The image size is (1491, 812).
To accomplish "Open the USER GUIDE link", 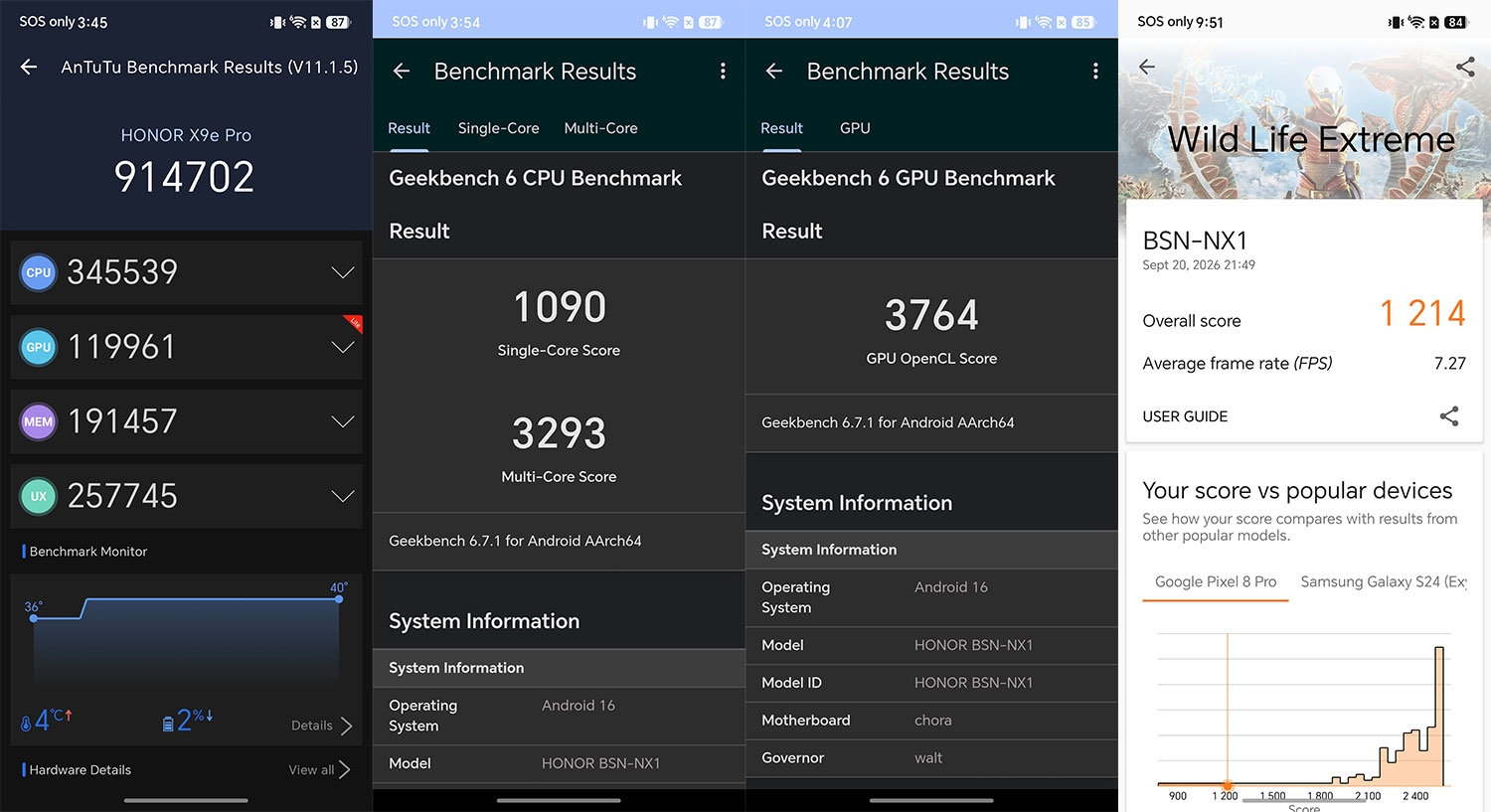I will point(1185,416).
